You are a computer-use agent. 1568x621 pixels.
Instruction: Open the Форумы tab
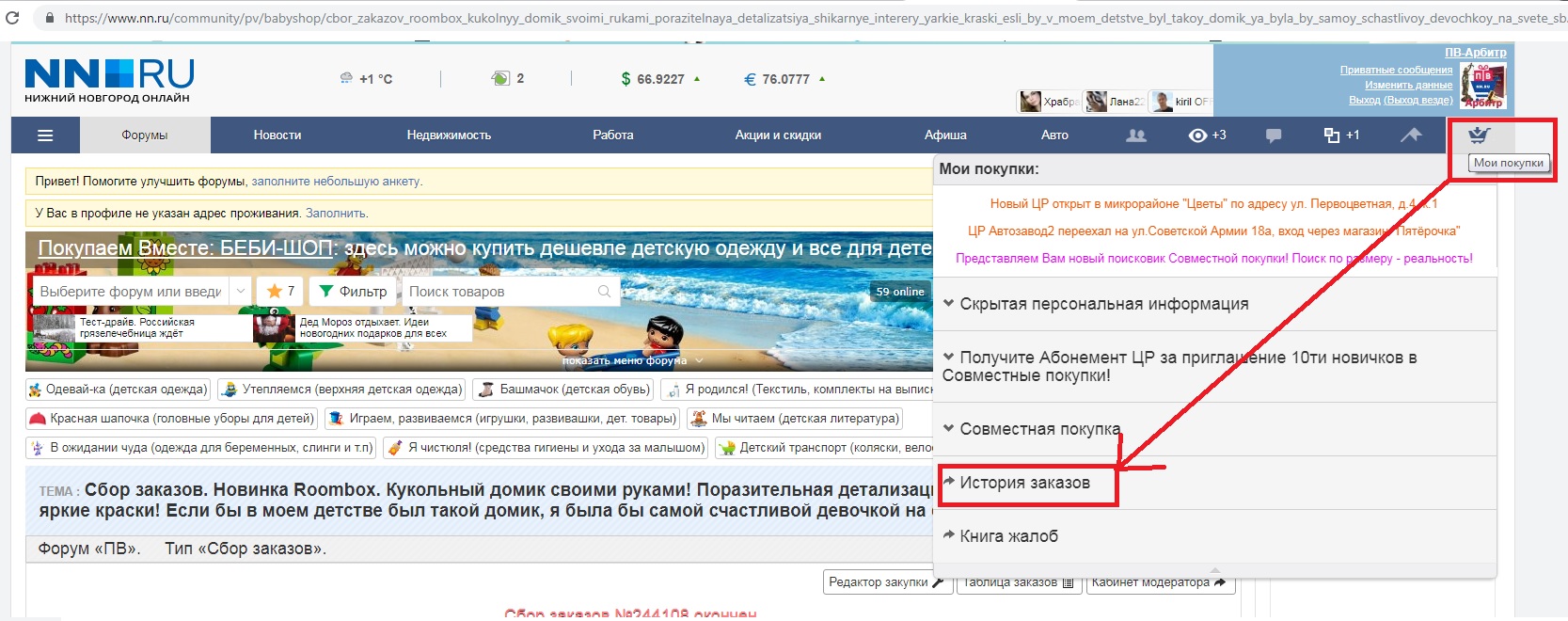[x=145, y=135]
